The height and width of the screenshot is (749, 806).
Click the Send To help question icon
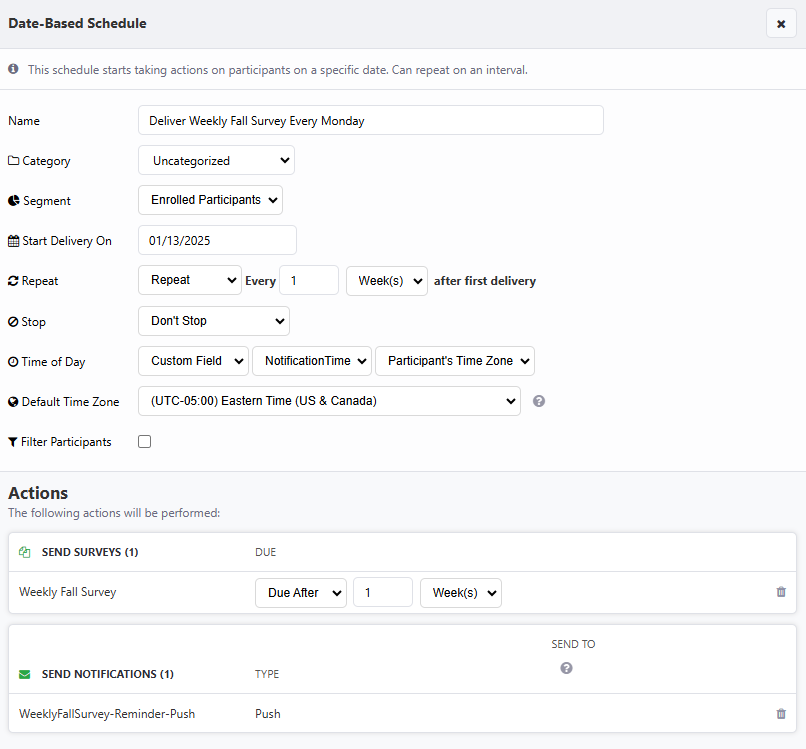(566, 668)
